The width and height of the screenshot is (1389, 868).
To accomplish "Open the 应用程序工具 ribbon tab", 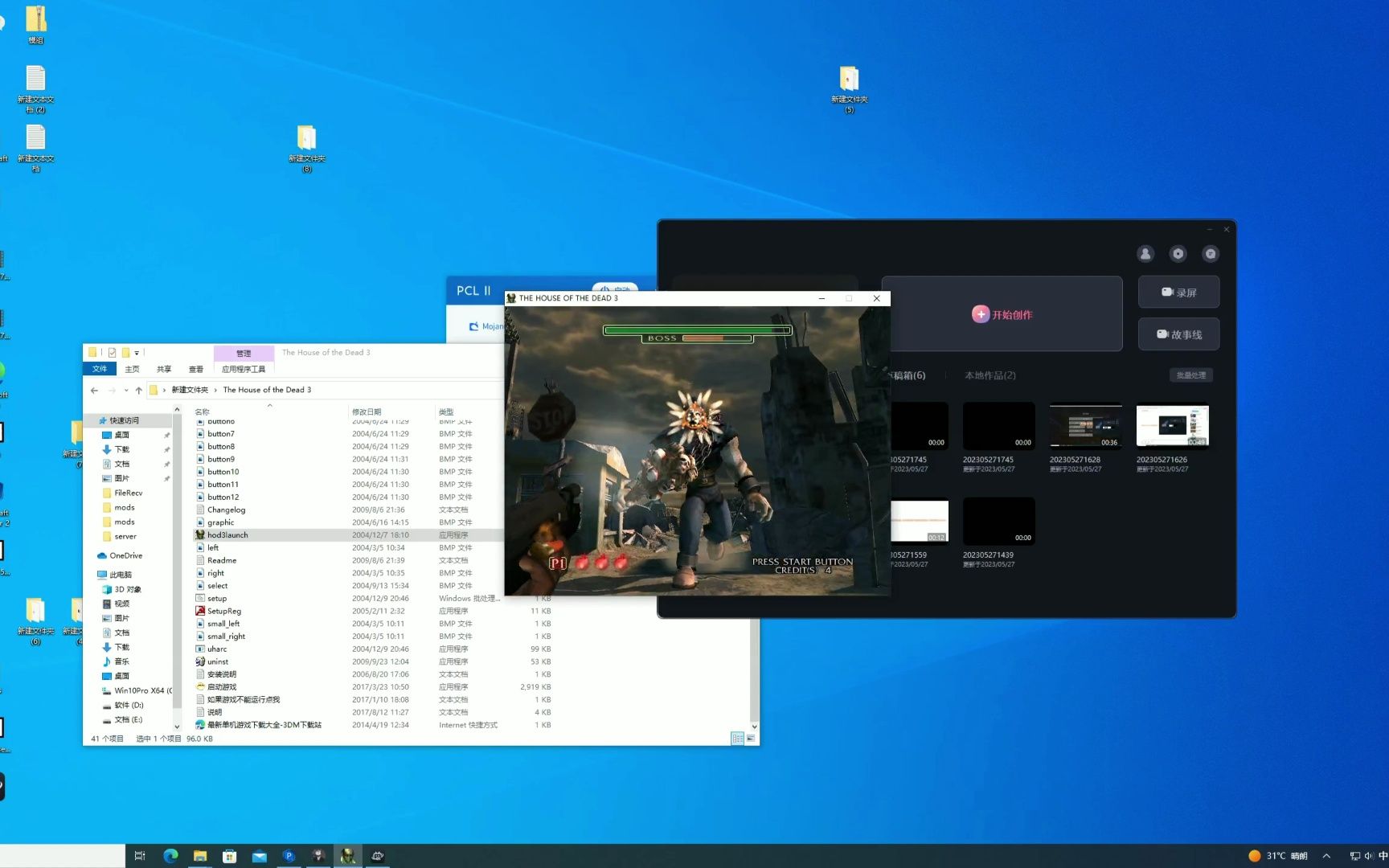I will [244, 369].
